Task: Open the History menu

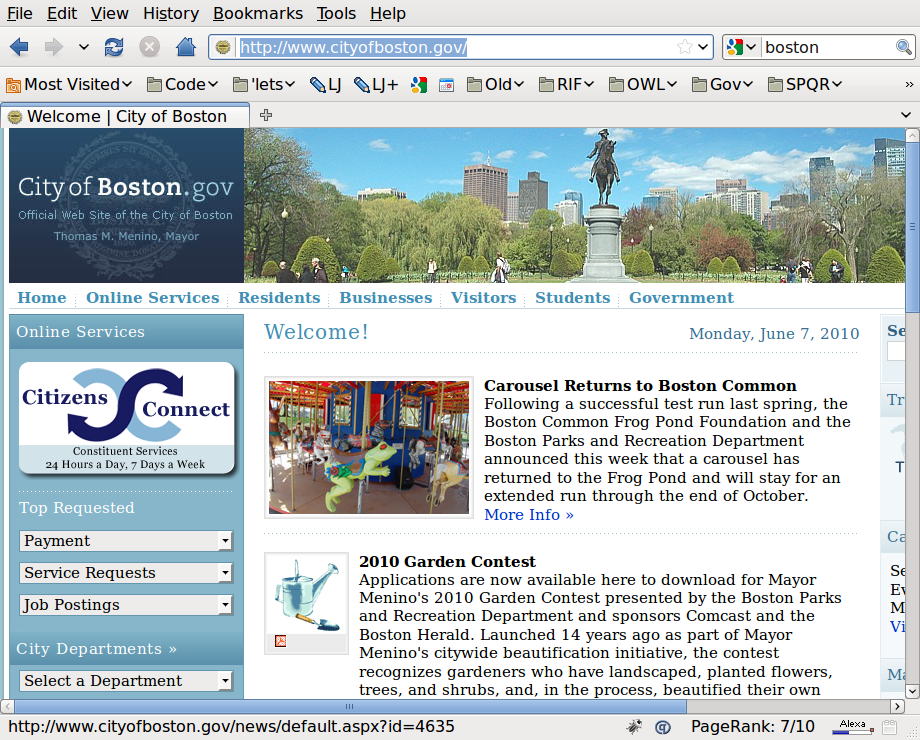Action: click(170, 13)
